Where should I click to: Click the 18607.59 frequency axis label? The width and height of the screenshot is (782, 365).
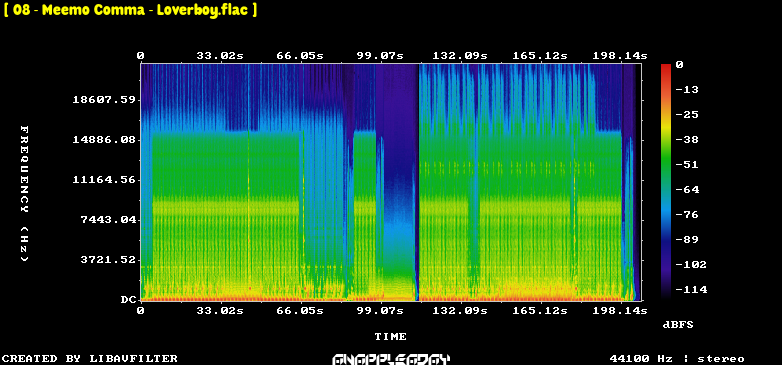[104, 100]
